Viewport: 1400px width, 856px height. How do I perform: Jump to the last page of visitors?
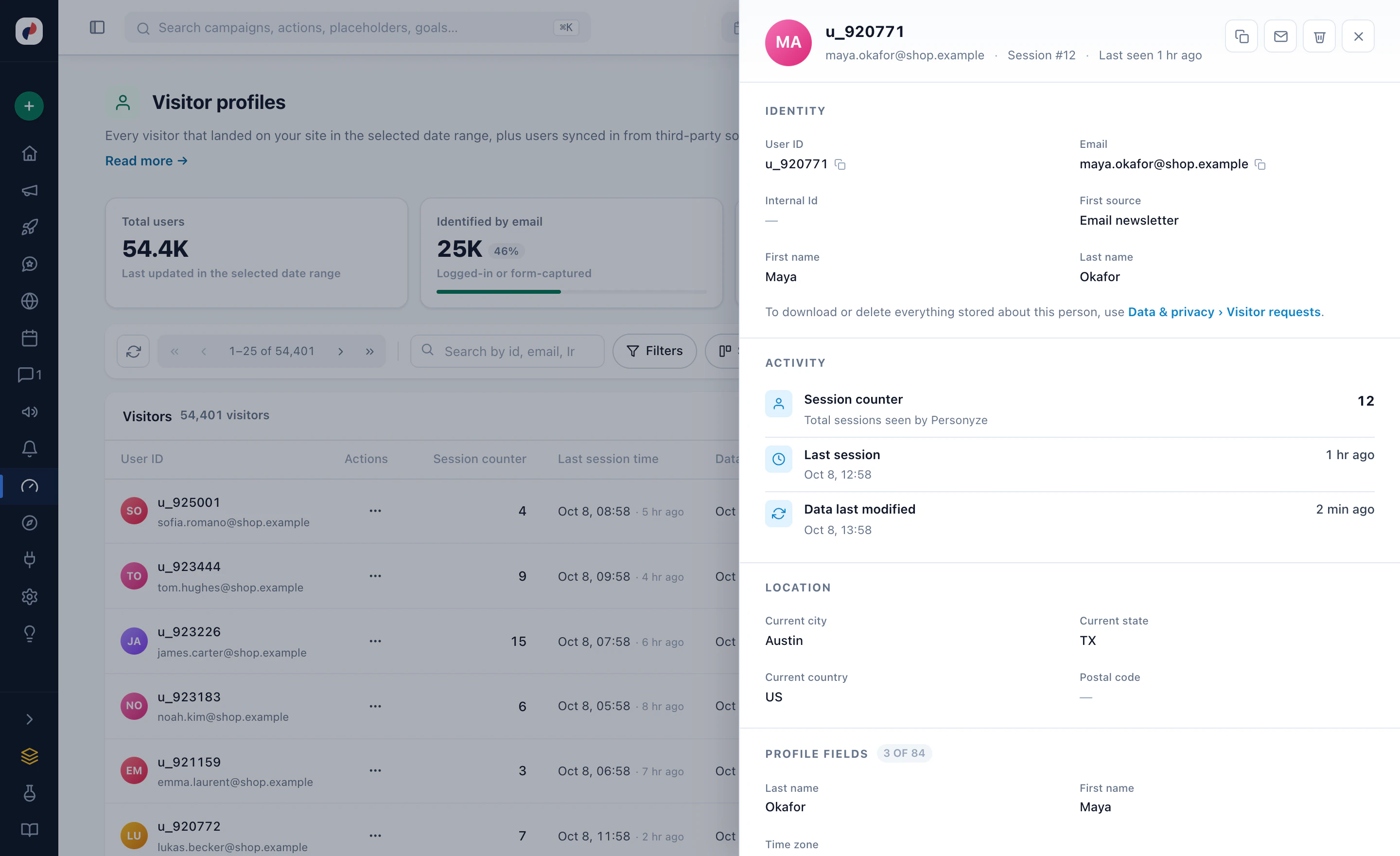coord(370,351)
